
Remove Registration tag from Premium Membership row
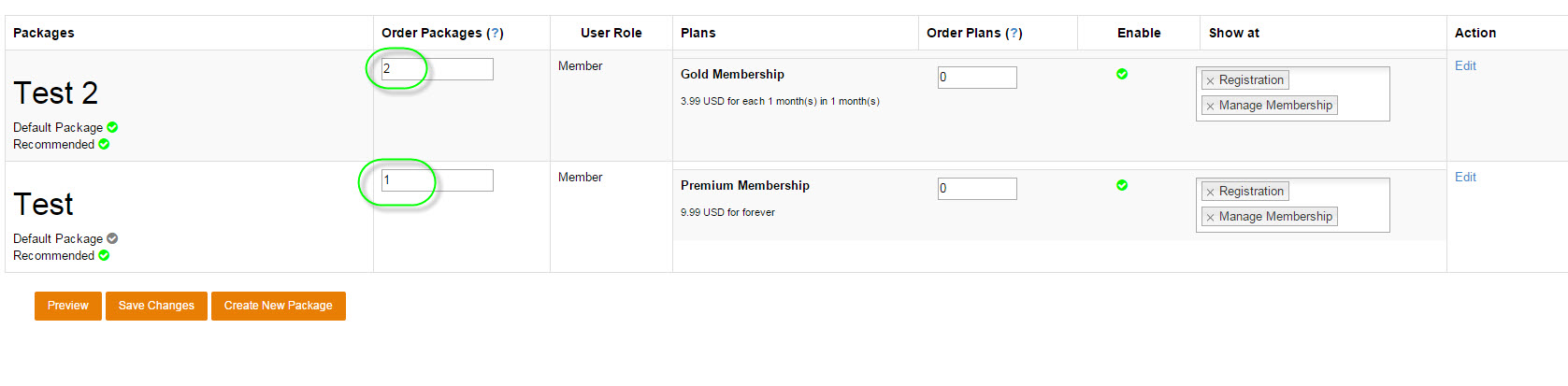point(1210,193)
